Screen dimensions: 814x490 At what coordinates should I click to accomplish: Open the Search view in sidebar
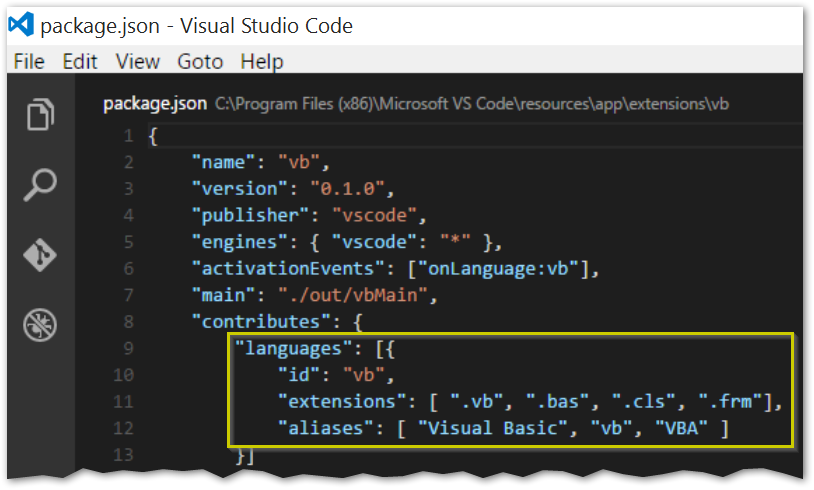click(40, 184)
